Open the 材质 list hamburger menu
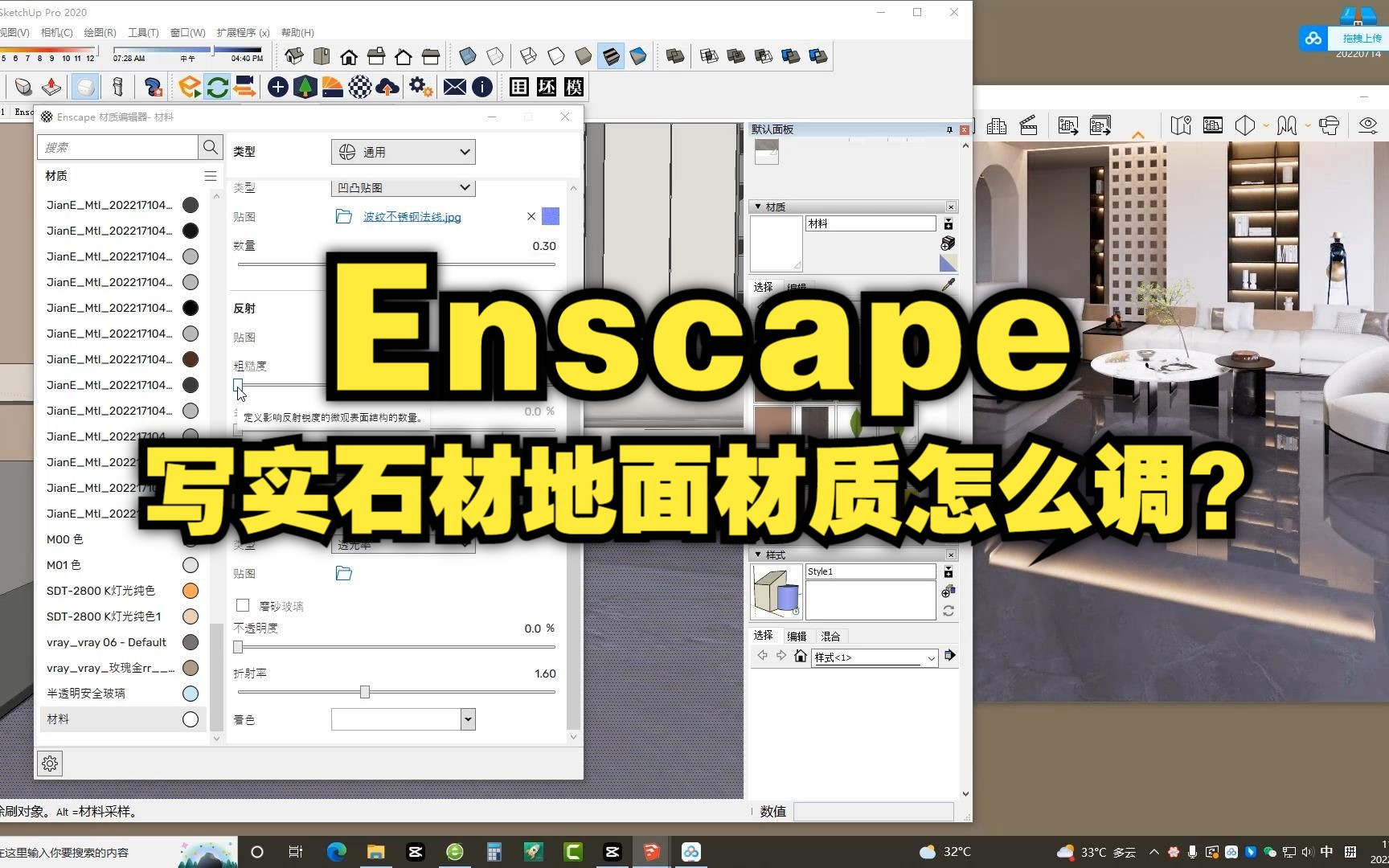This screenshot has height=868, width=1389. coord(211,176)
